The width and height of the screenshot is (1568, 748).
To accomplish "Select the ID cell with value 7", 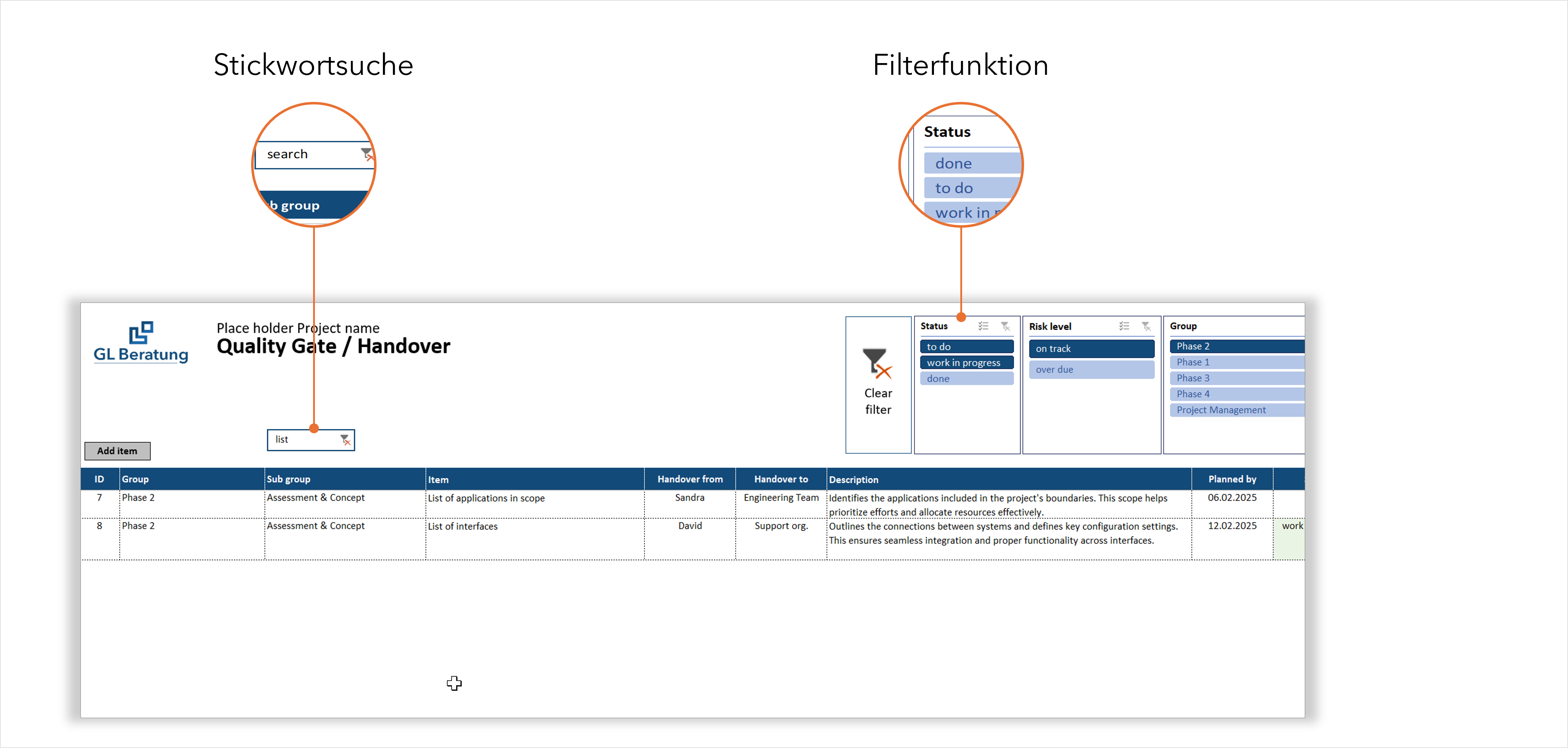I will click(100, 504).
